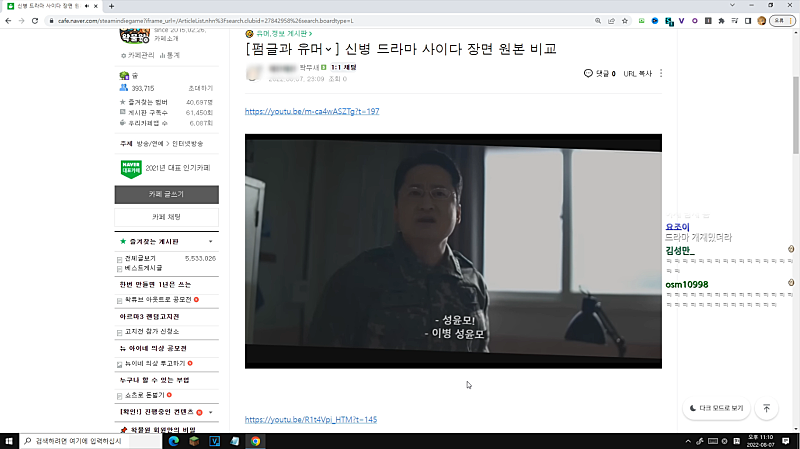Open the teal S extension icon
The image size is (800, 449).
point(669,21)
